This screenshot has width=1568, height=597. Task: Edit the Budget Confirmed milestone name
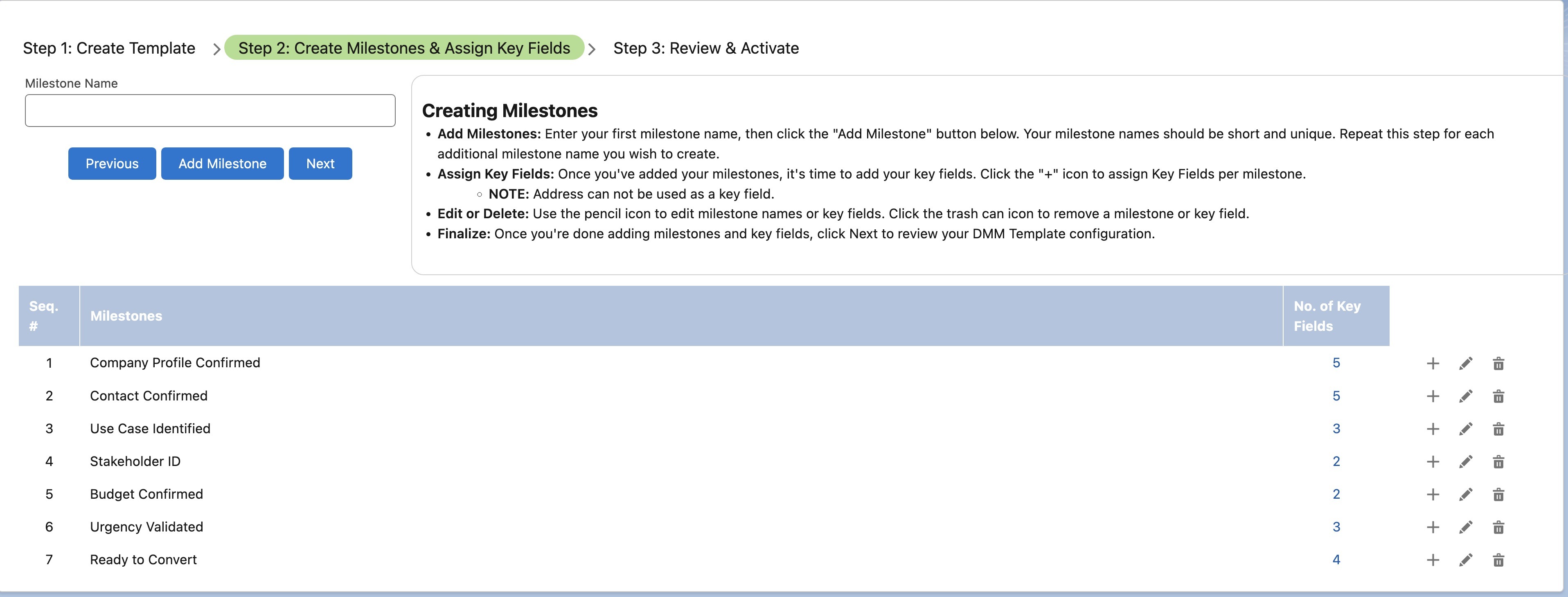pos(1466,495)
